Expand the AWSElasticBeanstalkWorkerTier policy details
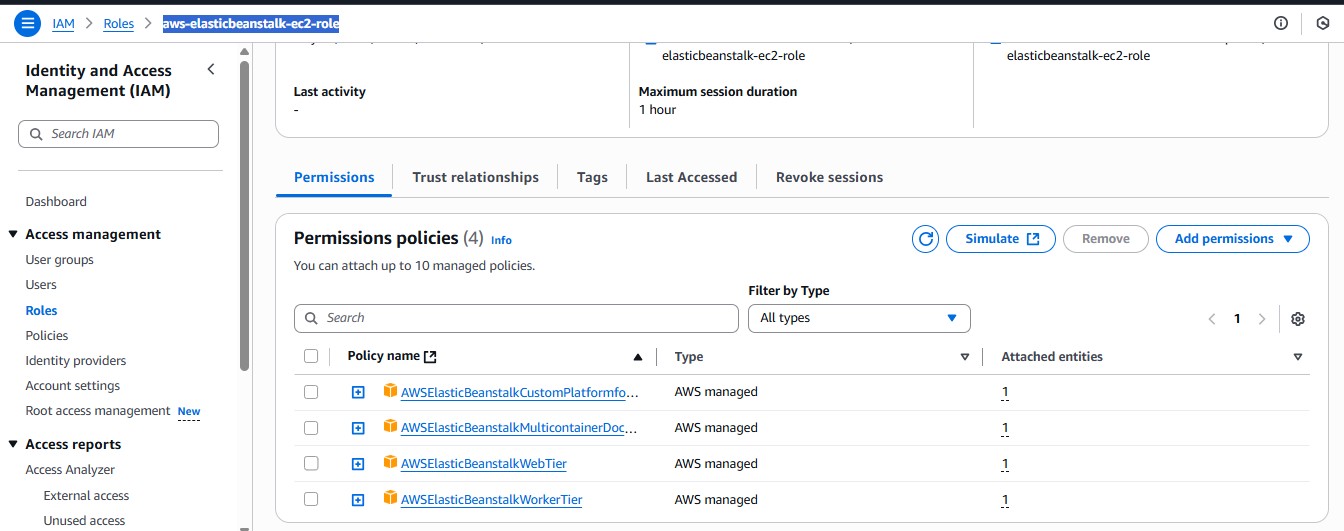This screenshot has width=1344, height=531. pos(358,499)
